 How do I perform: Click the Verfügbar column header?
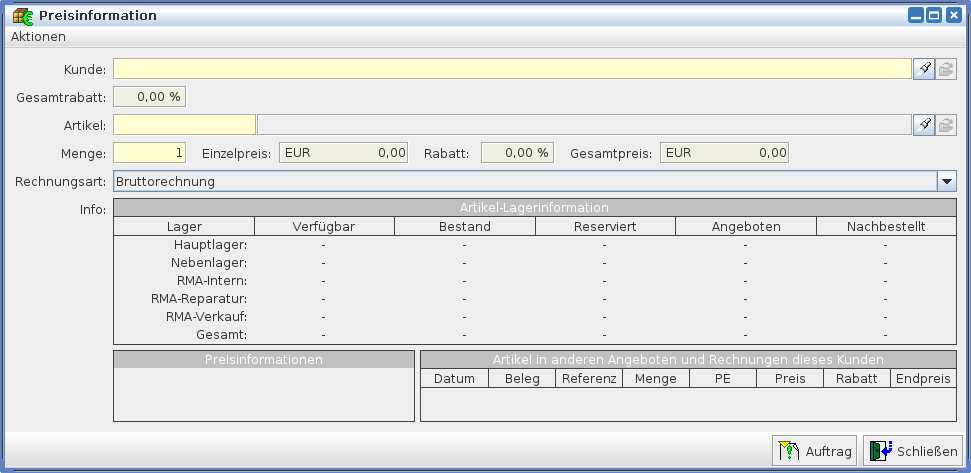tap(324, 227)
